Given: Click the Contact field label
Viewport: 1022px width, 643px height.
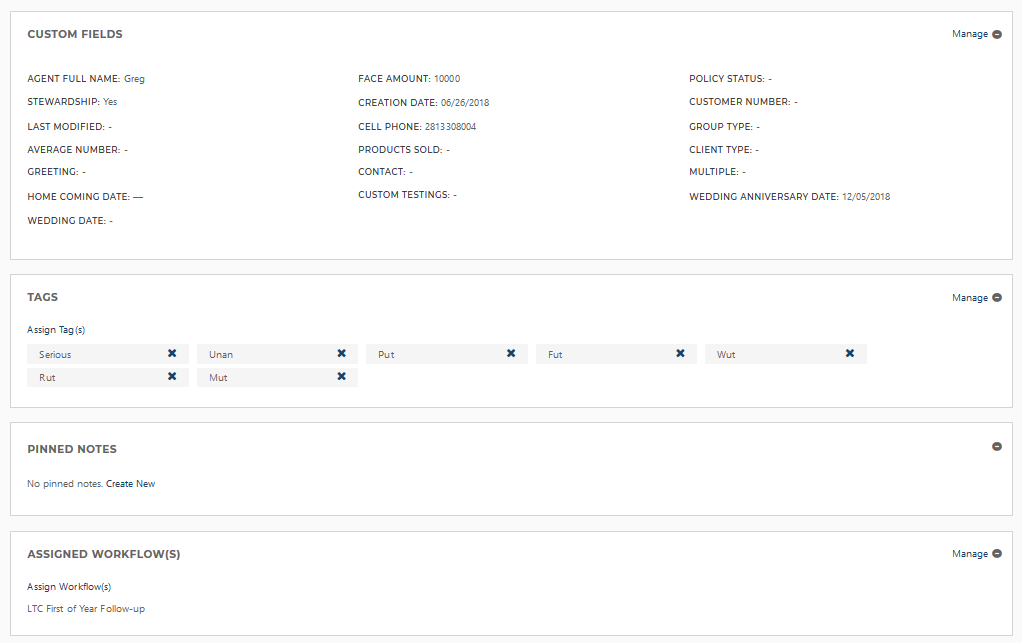Looking at the screenshot, I should pyautogui.click(x=382, y=171).
